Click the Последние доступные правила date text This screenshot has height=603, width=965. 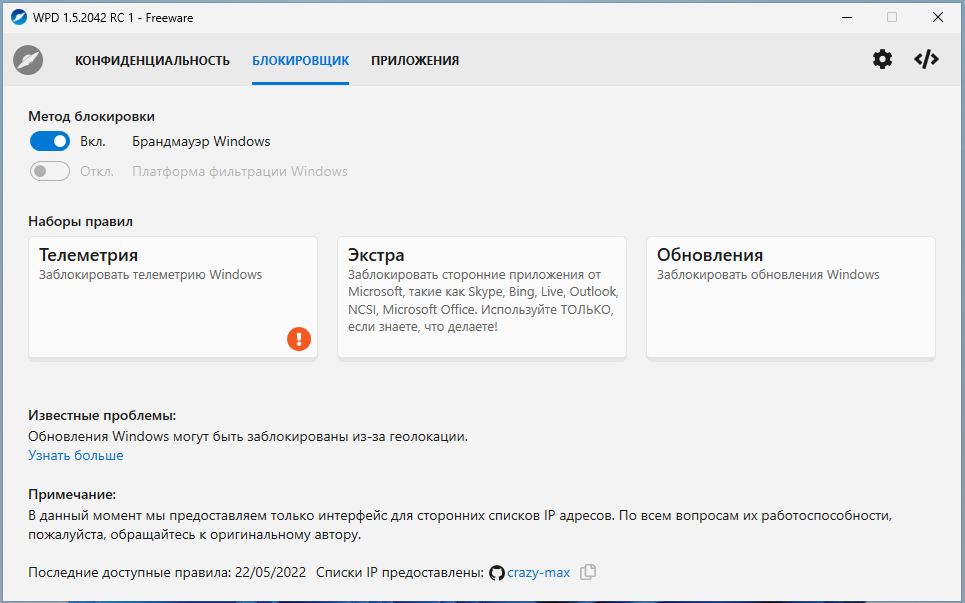[x=167, y=572]
